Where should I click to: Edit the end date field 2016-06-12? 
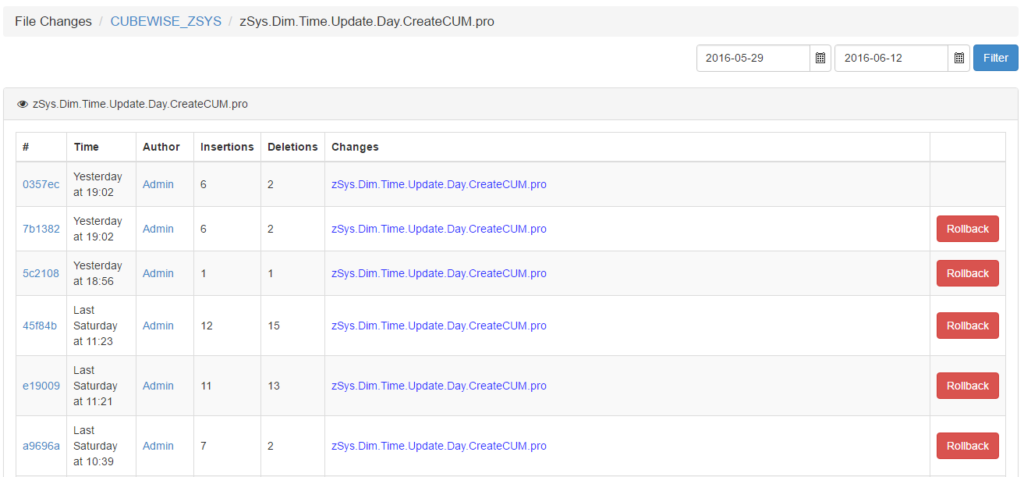890,58
